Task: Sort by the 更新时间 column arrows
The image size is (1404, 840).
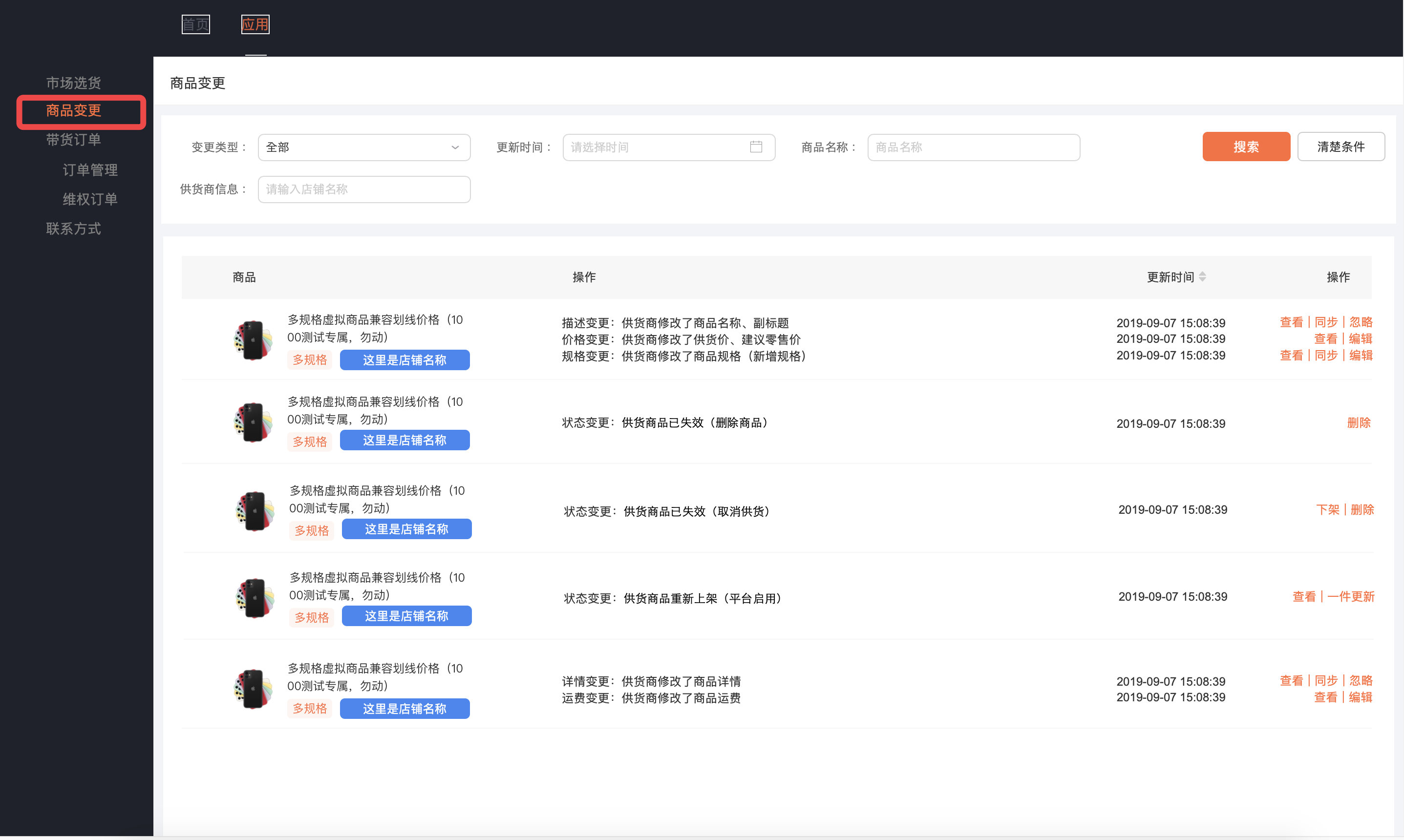Action: point(1202,277)
